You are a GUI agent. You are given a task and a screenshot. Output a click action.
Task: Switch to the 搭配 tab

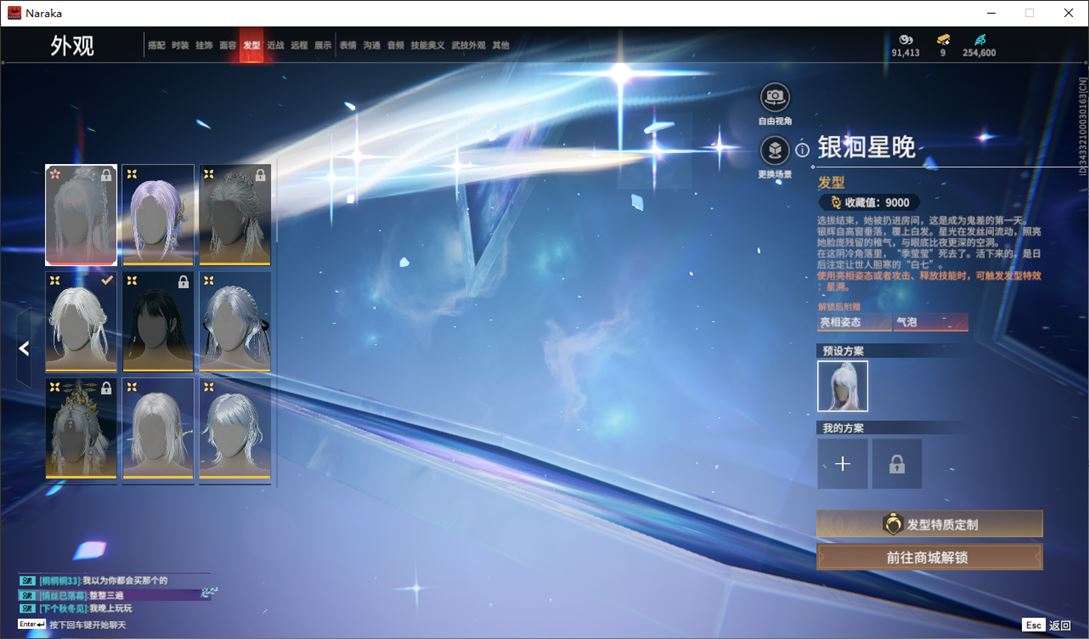click(x=156, y=45)
